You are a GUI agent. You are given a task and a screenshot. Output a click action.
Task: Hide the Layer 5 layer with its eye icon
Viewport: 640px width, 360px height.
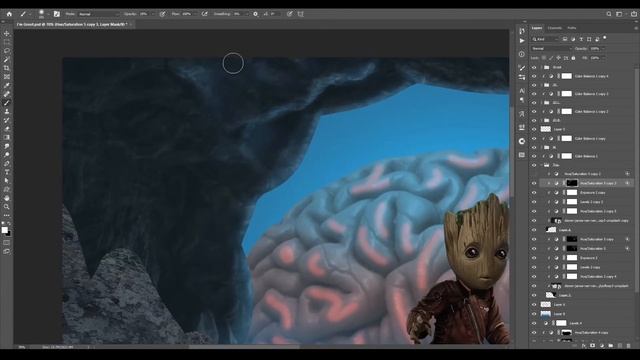tap(534, 129)
